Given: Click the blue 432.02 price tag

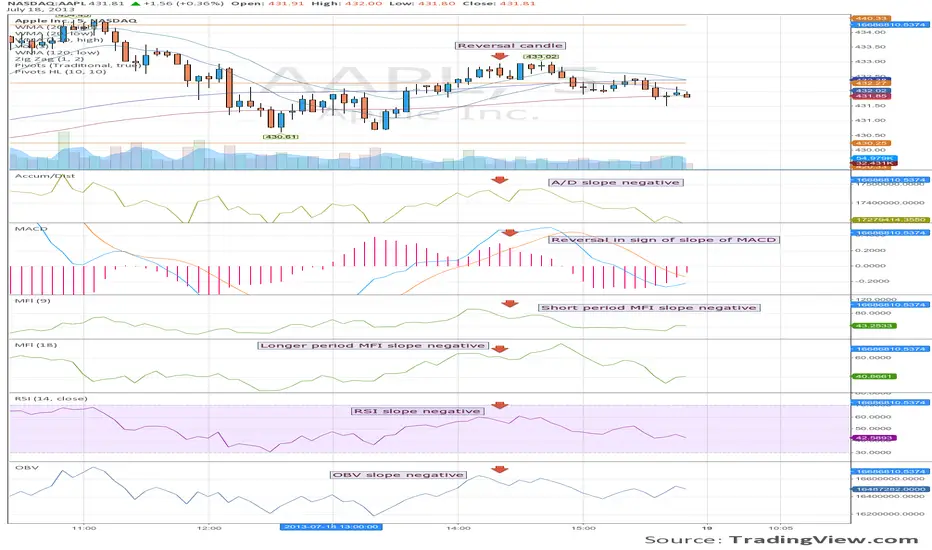Looking at the screenshot, I should click(x=871, y=90).
